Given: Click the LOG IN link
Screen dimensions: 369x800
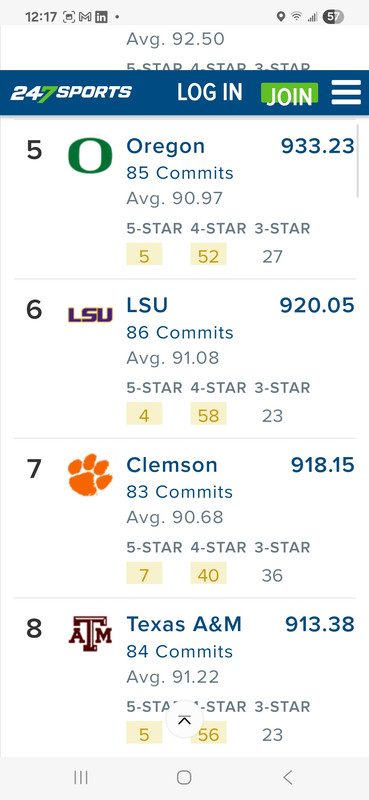Looking at the screenshot, I should pos(210,92).
